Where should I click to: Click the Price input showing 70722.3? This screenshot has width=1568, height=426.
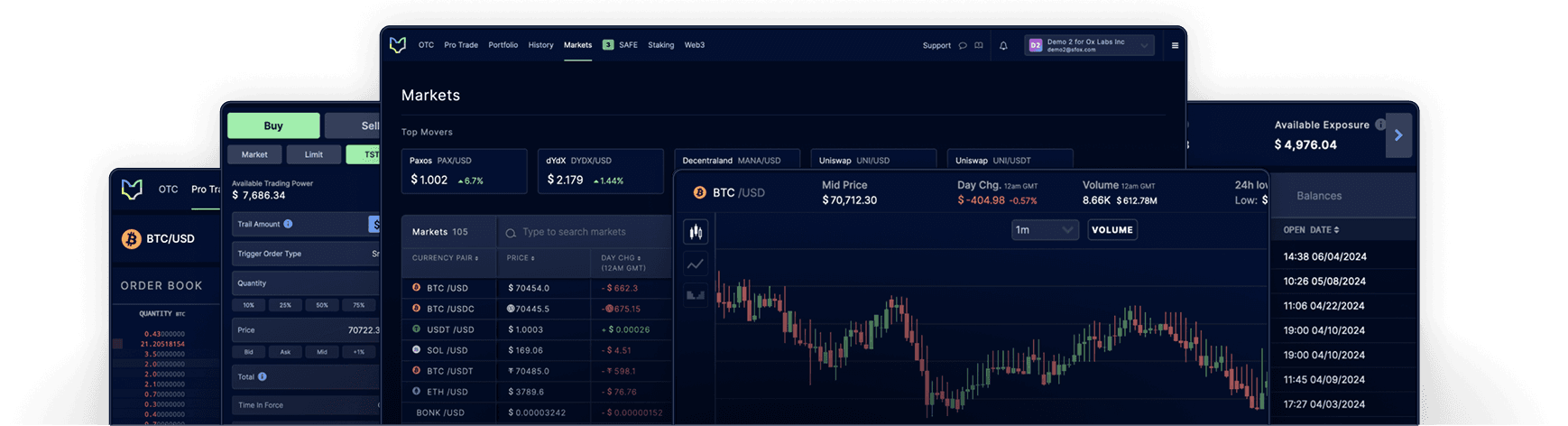307,330
